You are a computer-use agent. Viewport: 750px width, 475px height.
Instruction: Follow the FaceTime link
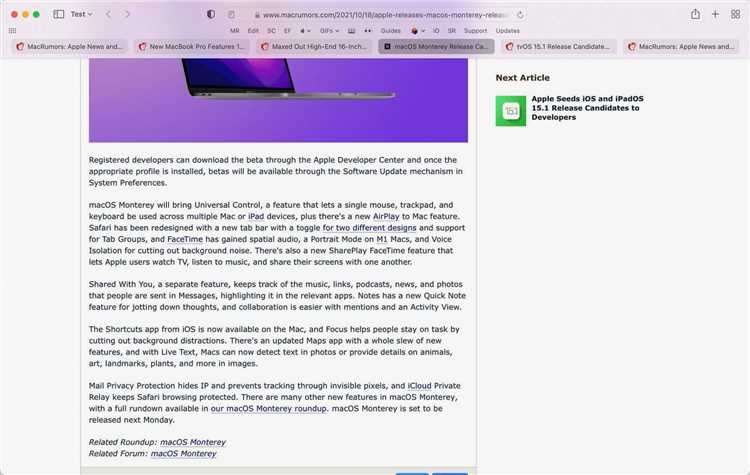[185, 239]
